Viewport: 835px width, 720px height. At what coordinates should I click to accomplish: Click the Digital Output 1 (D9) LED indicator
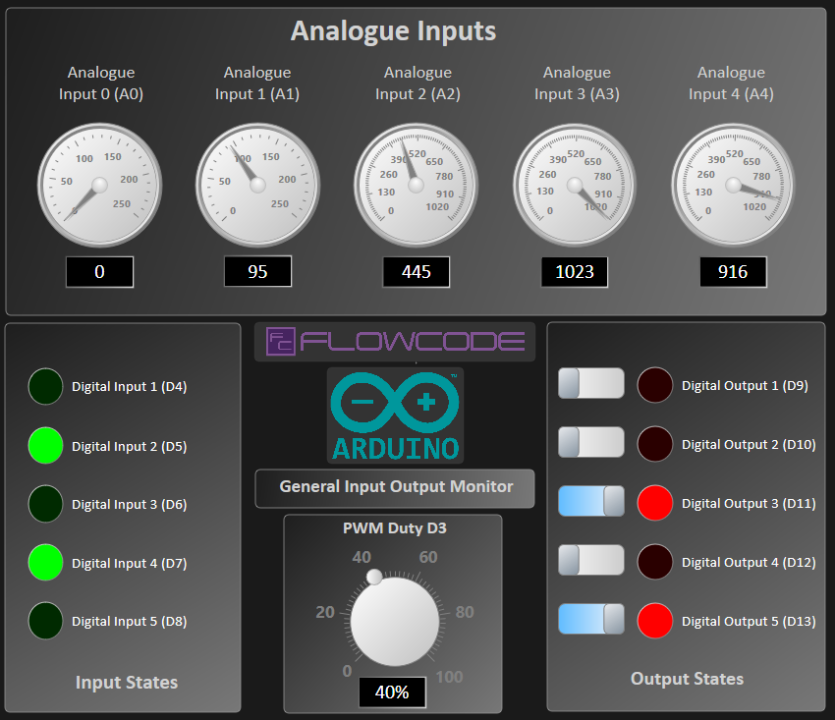point(655,385)
